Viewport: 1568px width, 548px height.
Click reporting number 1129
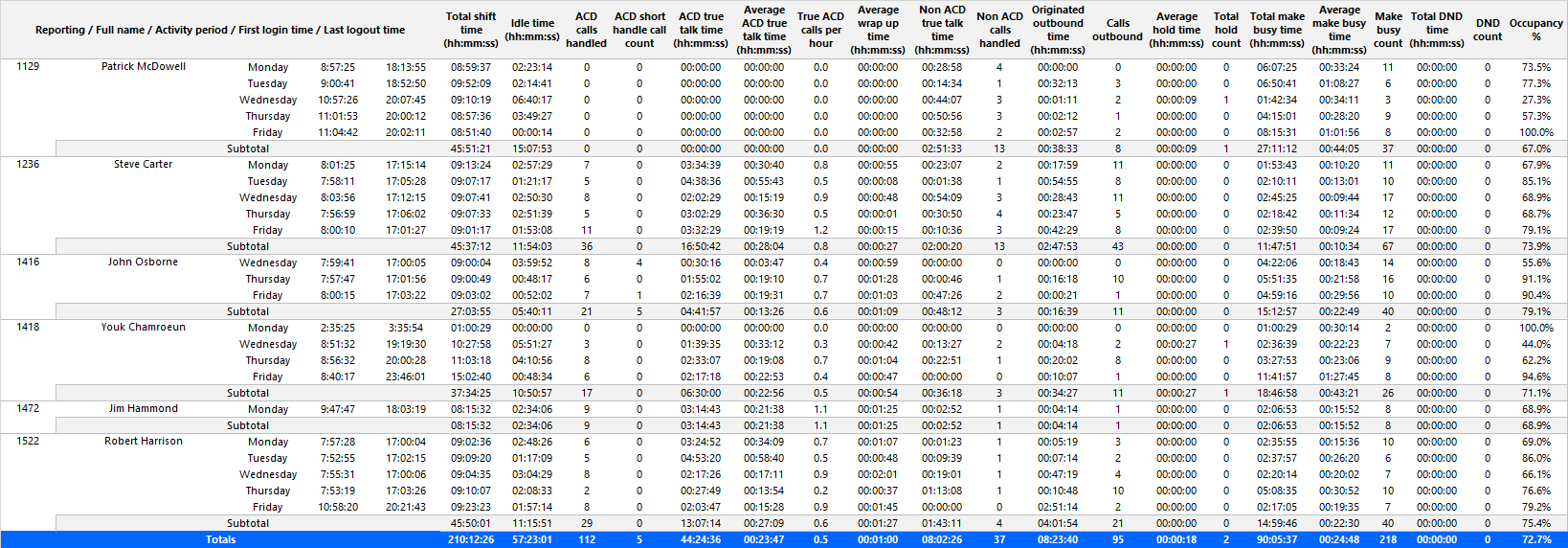28,66
